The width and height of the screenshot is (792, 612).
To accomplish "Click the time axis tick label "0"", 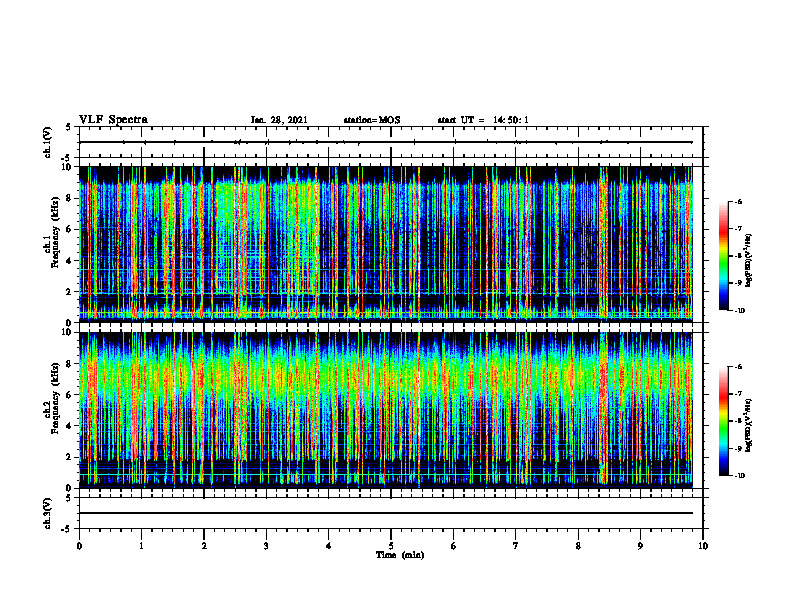I will point(79,546).
